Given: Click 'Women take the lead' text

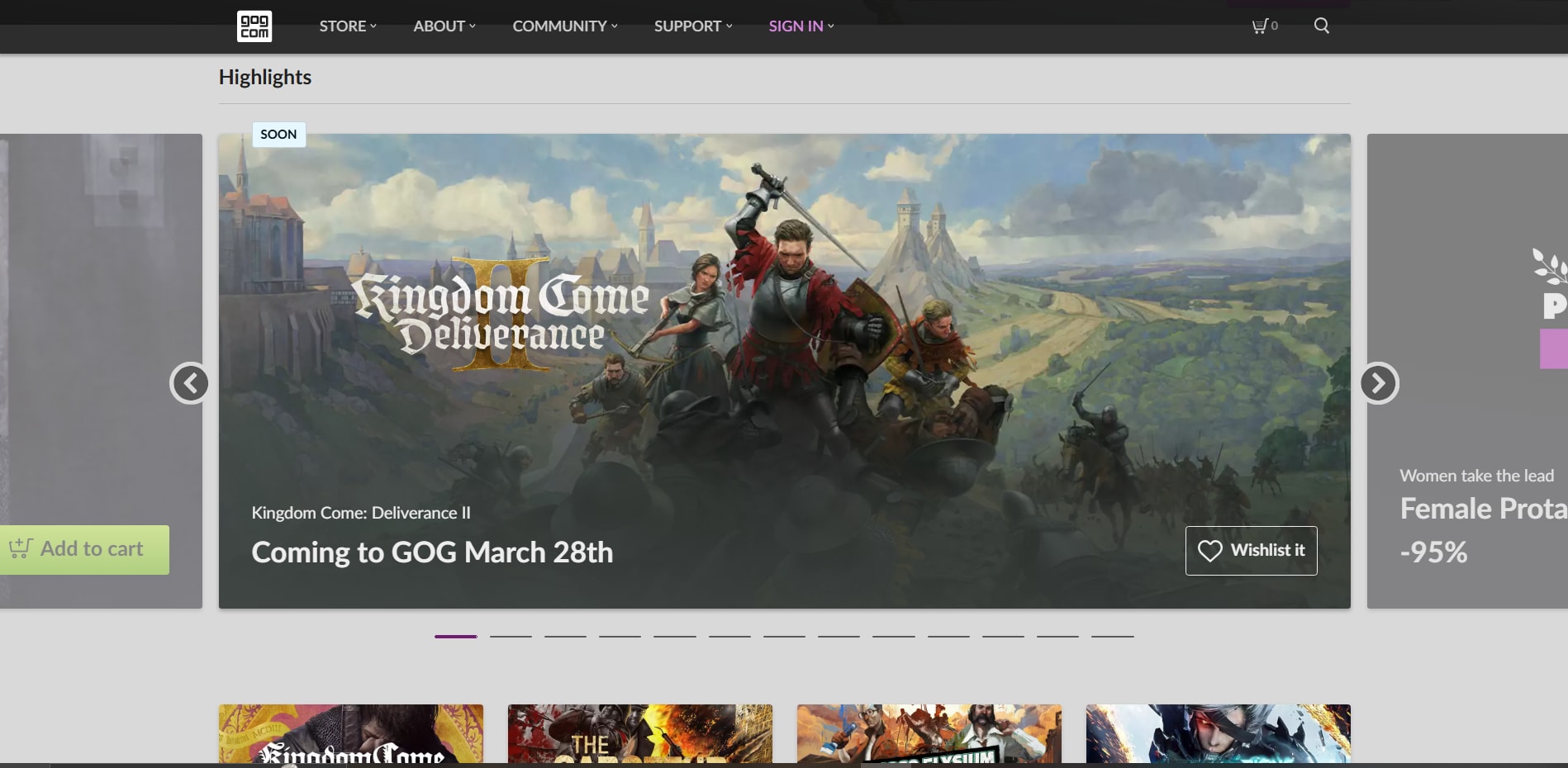Looking at the screenshot, I should (x=1477, y=476).
